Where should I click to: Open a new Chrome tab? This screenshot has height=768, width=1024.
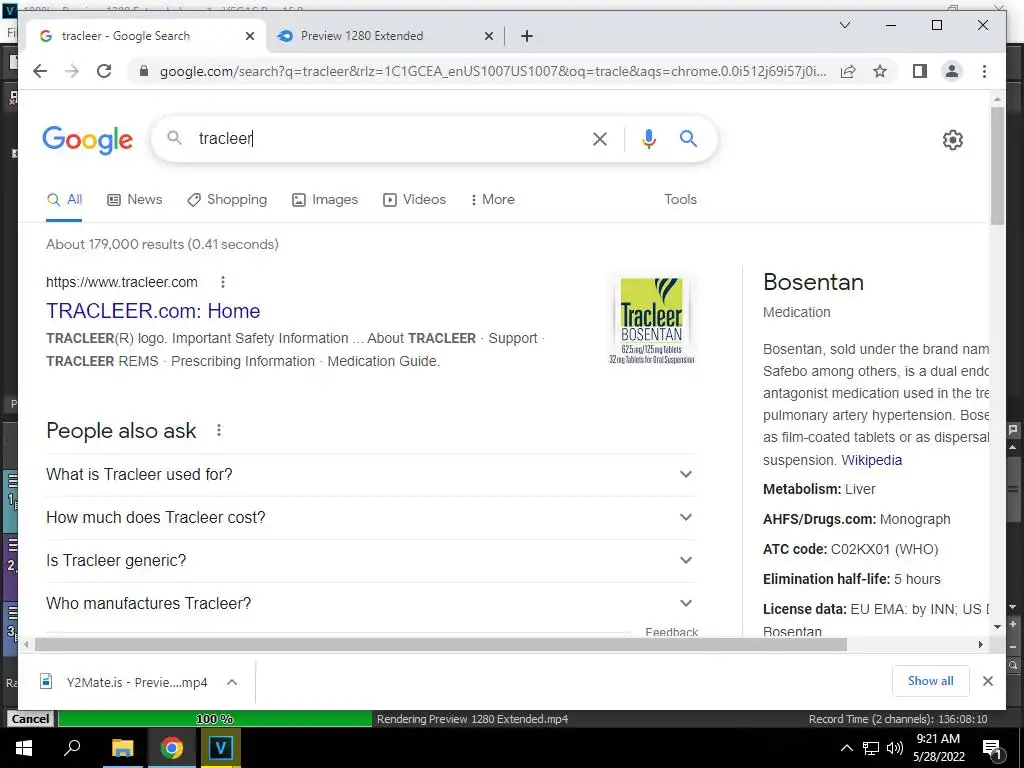(x=527, y=36)
